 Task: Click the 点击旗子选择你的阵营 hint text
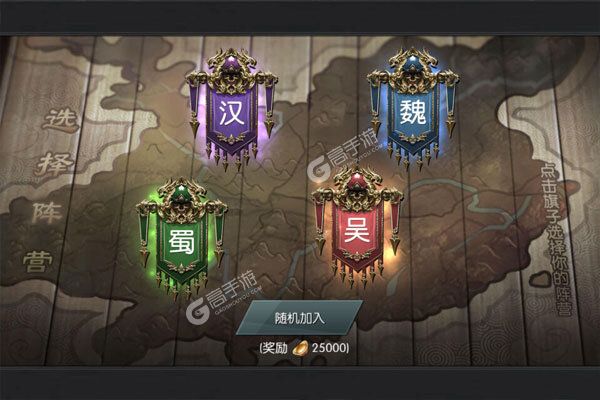pos(556,238)
